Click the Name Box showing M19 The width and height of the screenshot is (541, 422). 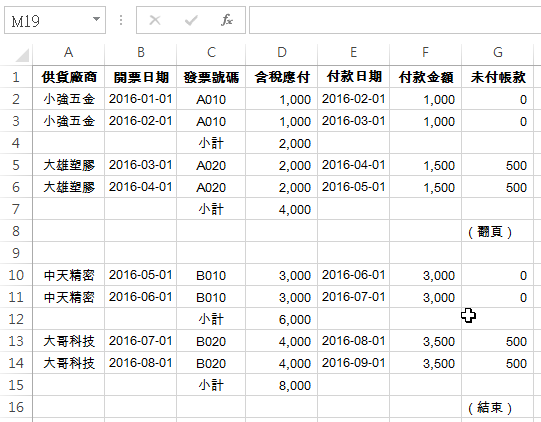[55, 20]
